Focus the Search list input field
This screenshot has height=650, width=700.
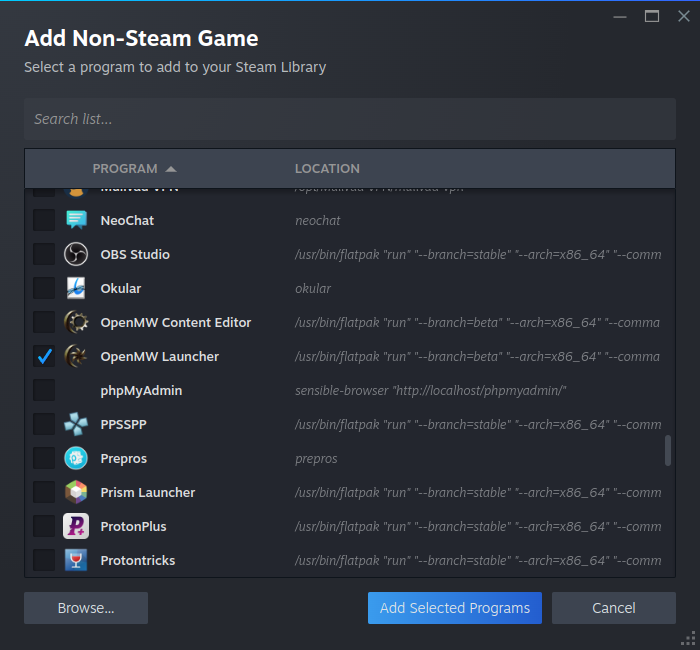[x=350, y=119]
